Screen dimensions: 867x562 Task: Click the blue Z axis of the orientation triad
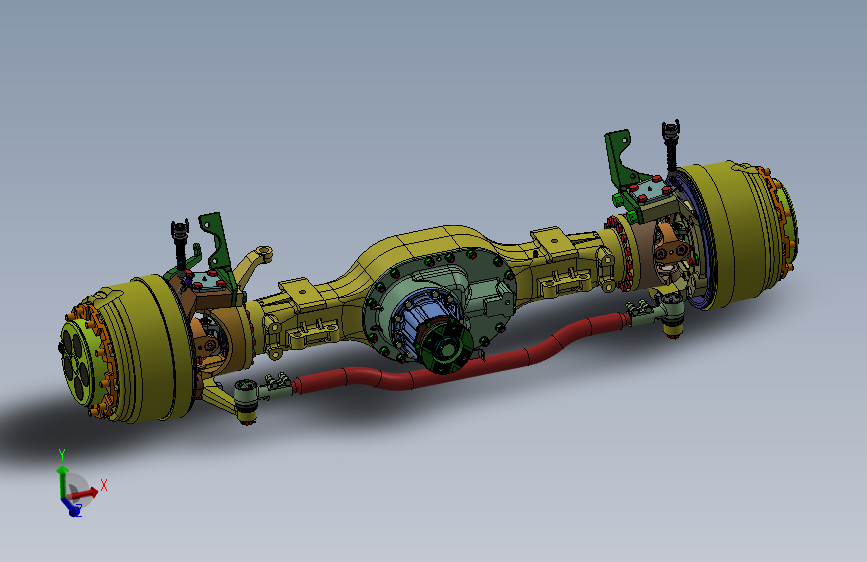(72, 508)
